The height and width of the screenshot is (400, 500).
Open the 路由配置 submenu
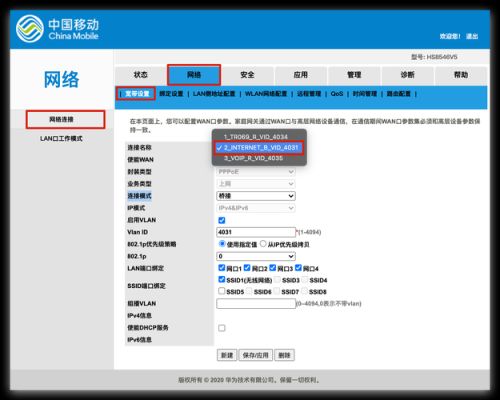pyautogui.click(x=398, y=94)
